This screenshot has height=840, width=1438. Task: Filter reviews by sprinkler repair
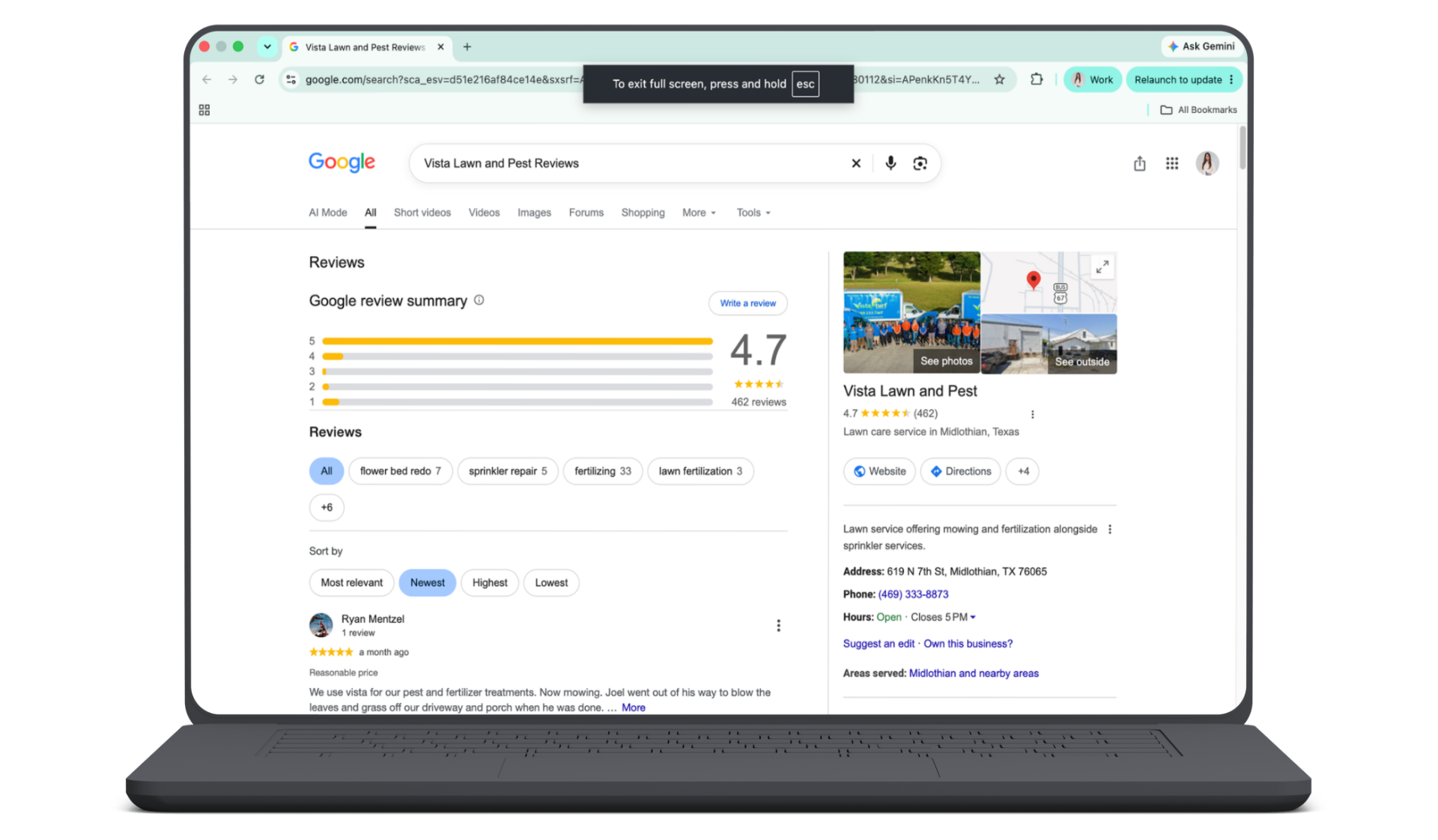(x=508, y=471)
